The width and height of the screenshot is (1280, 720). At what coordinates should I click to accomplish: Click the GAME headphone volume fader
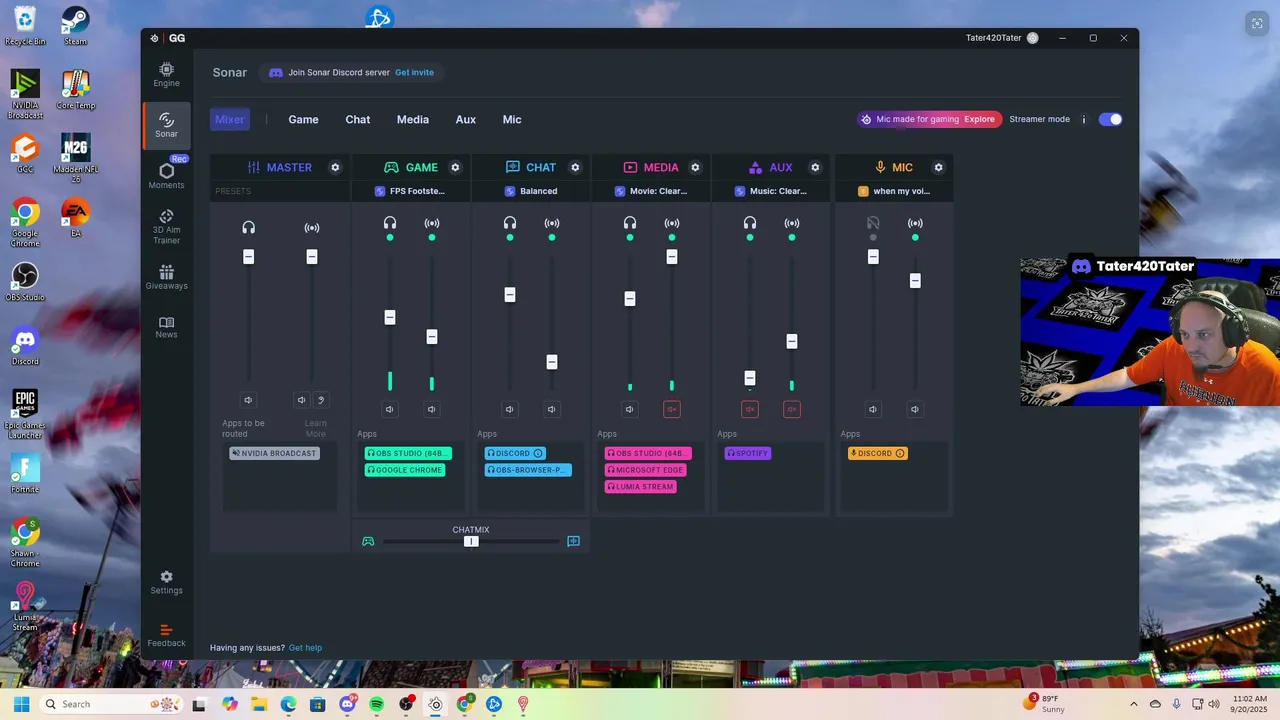click(390, 317)
